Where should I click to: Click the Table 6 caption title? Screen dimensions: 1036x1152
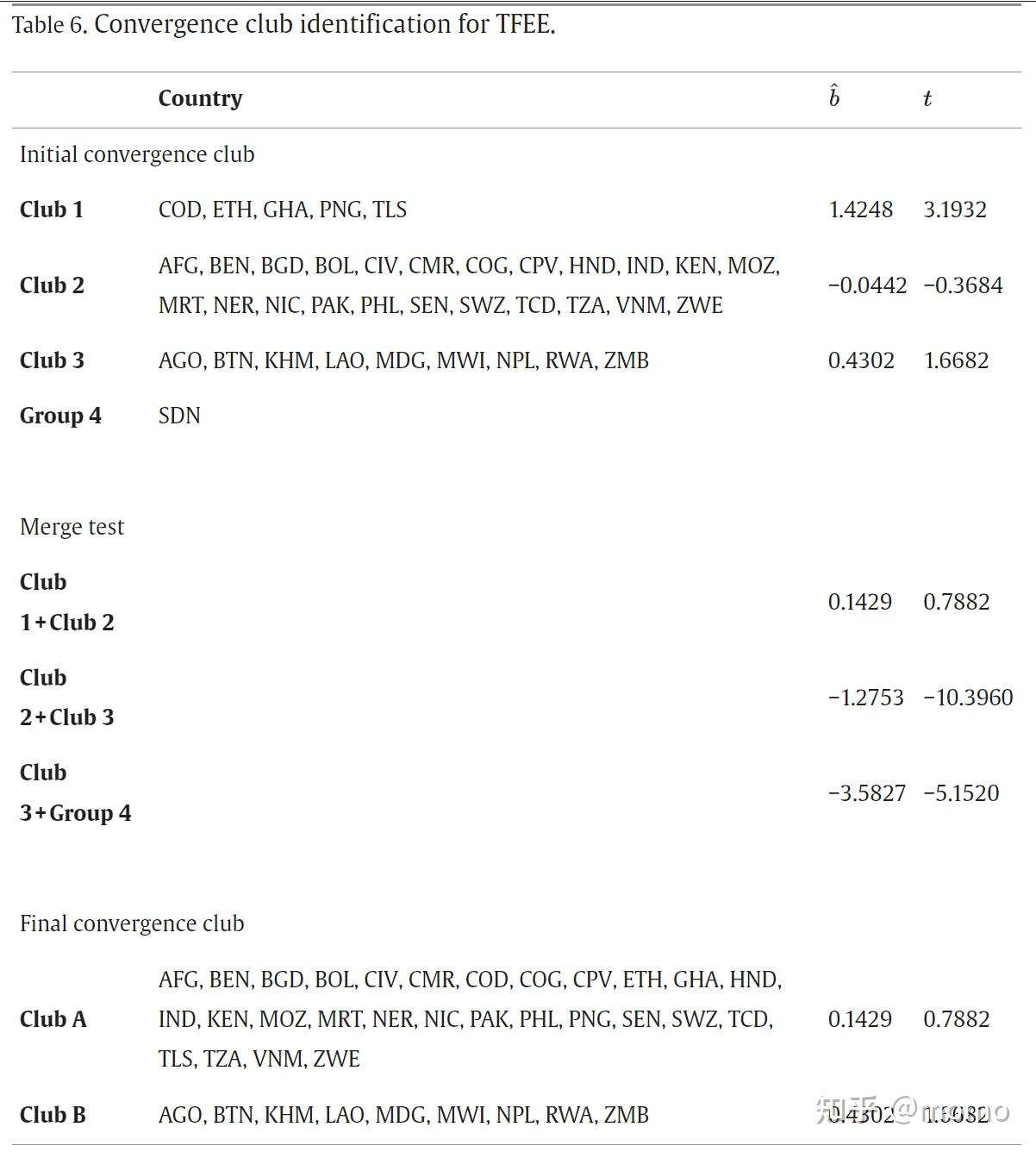284,24
